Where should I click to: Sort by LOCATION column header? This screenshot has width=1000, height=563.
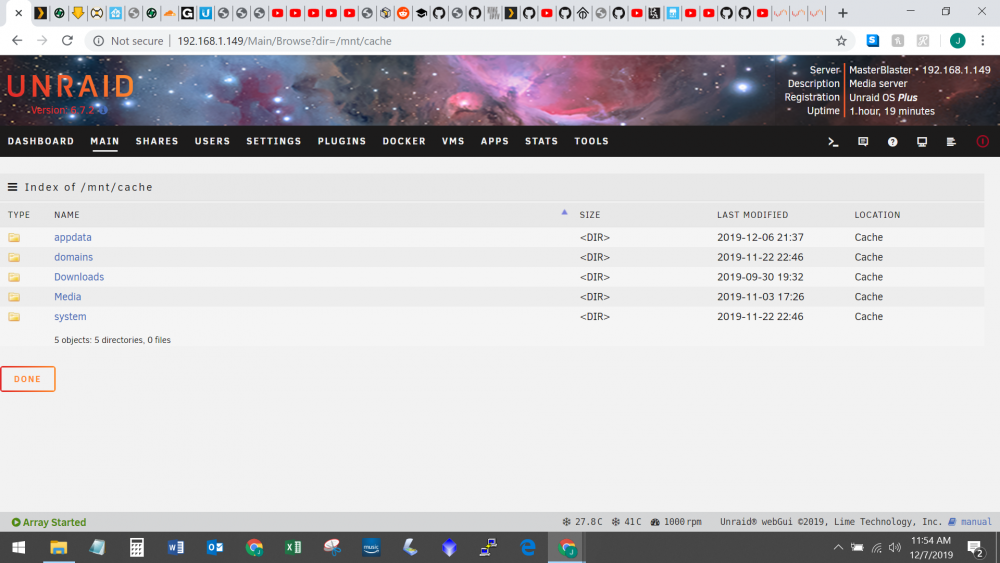878,215
